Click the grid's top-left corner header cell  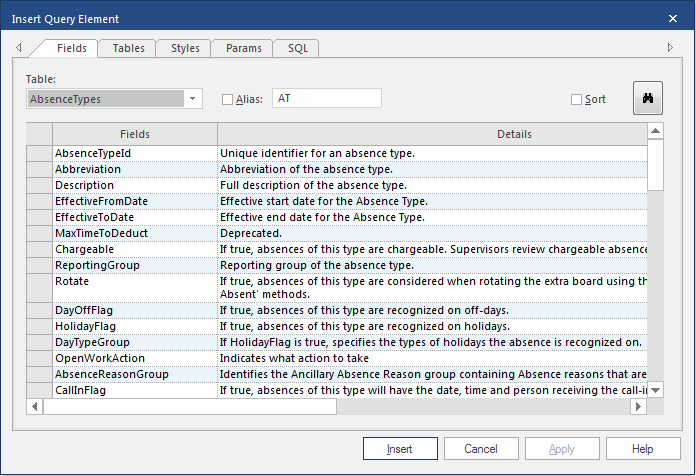click(x=40, y=134)
